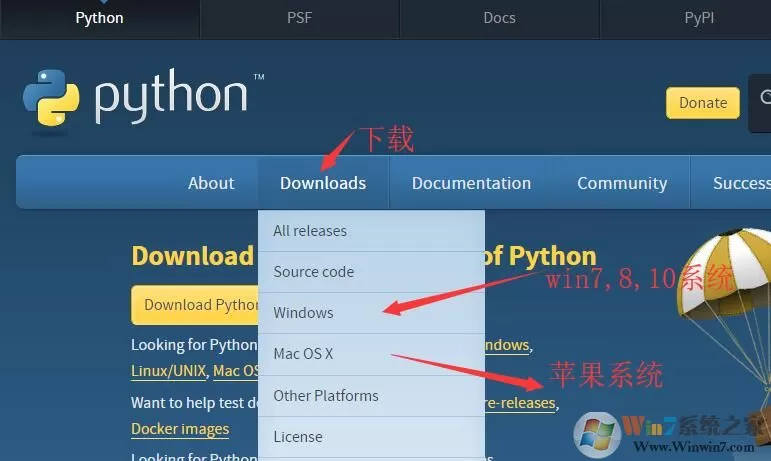Open the Downloads menu
Image resolution: width=771 pixels, height=461 pixels.
[x=323, y=183]
